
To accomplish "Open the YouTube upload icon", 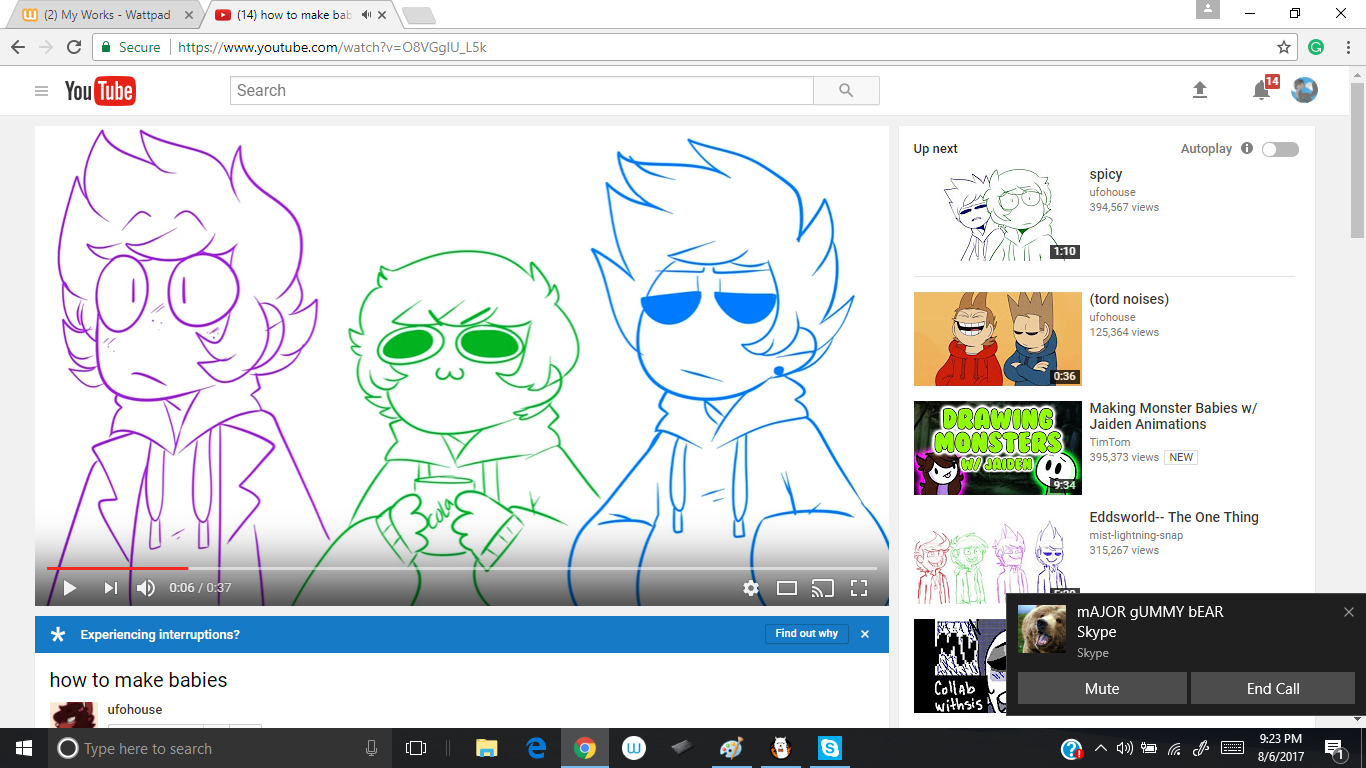I will 1200,90.
